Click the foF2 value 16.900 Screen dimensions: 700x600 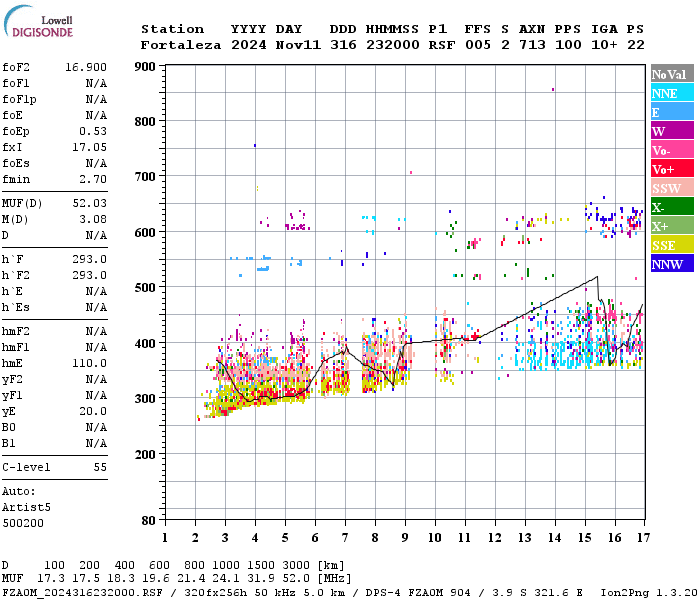coord(86,67)
